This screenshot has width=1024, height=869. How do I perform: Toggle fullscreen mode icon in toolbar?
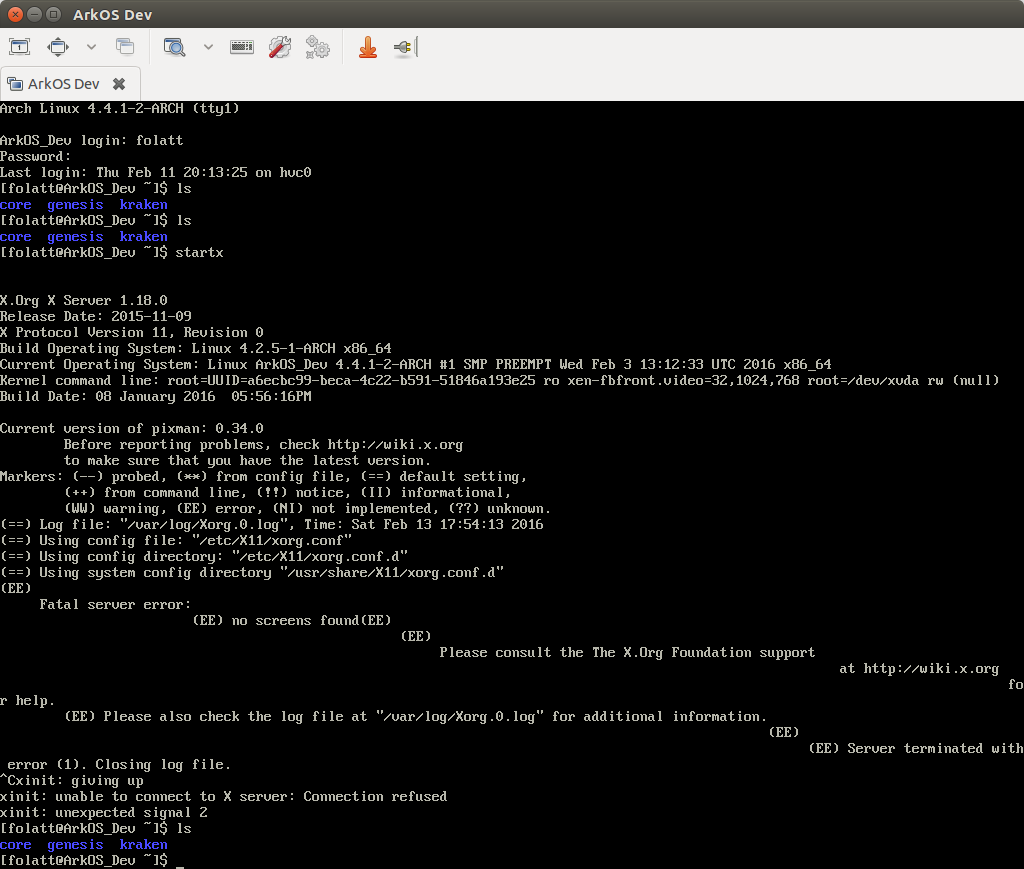point(58,47)
